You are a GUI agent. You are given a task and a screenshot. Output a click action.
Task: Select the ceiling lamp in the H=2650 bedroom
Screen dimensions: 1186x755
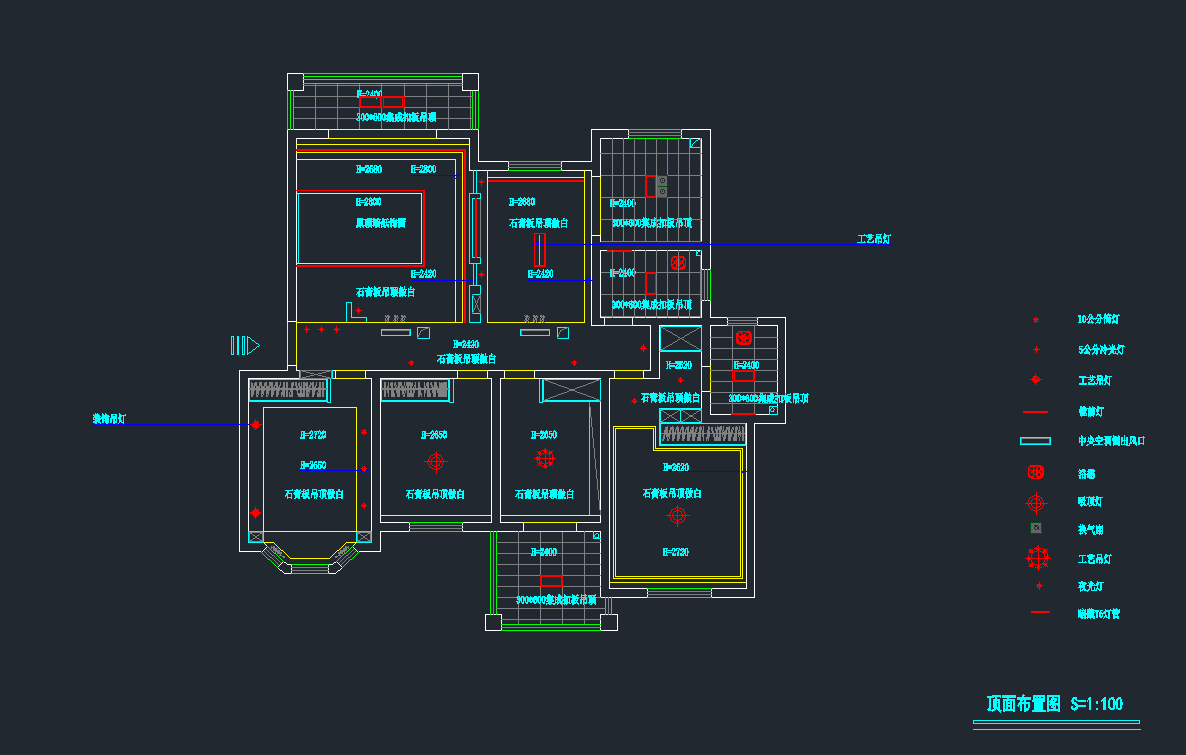click(435, 461)
